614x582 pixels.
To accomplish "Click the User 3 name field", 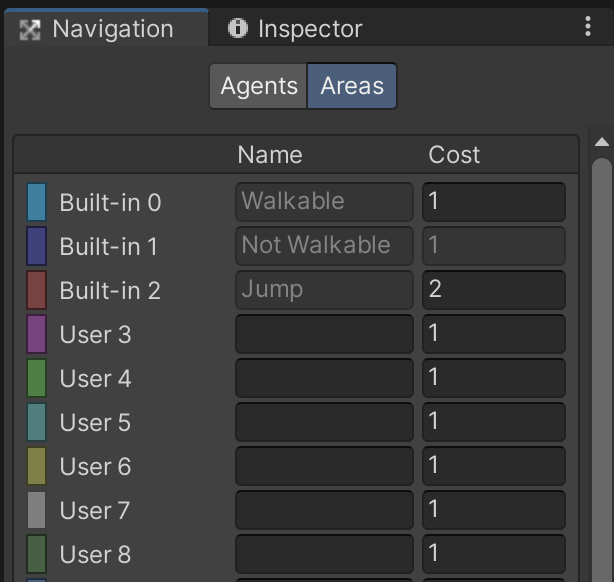I will pos(324,334).
